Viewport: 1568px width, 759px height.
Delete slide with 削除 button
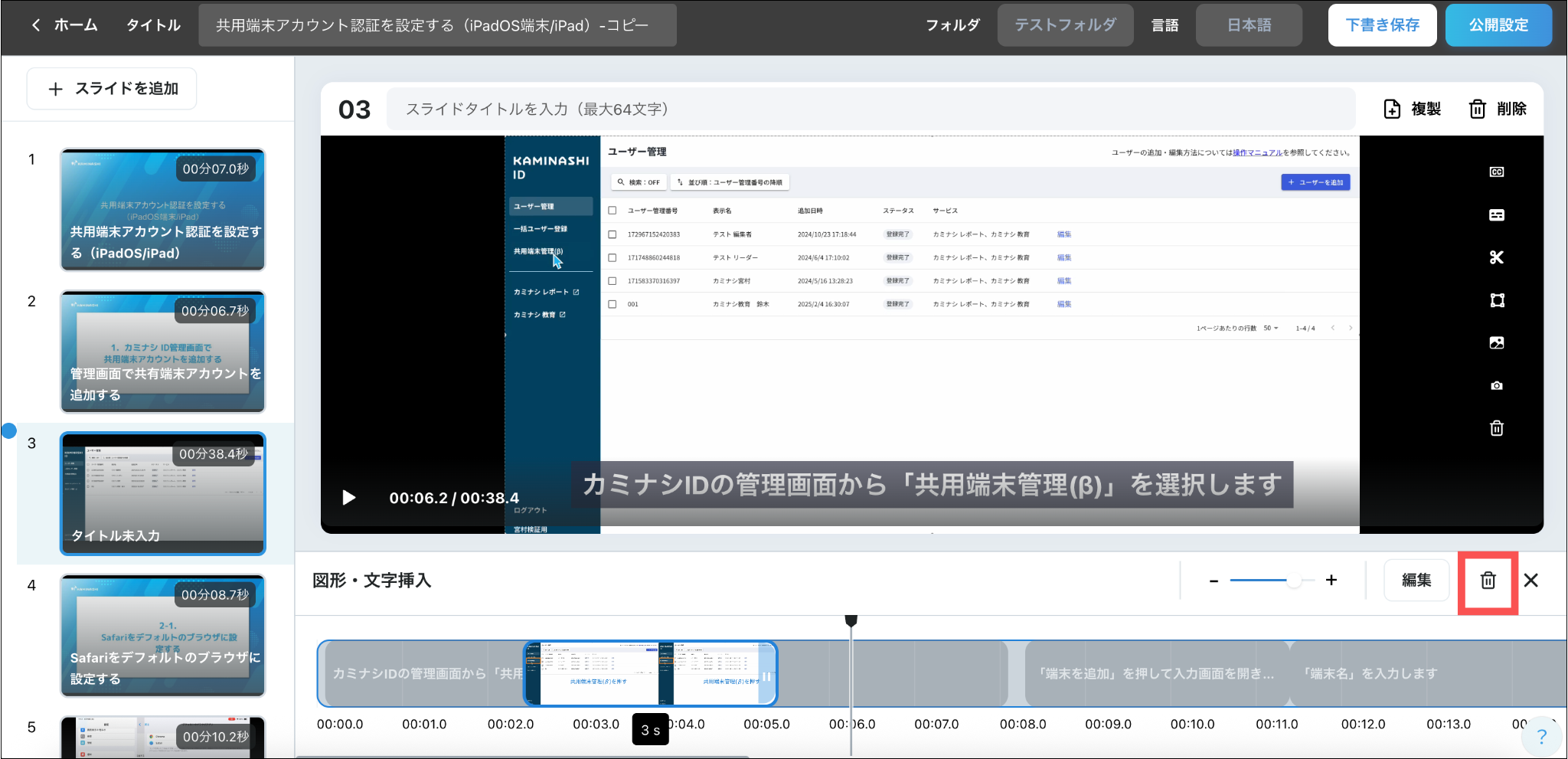click(1498, 109)
